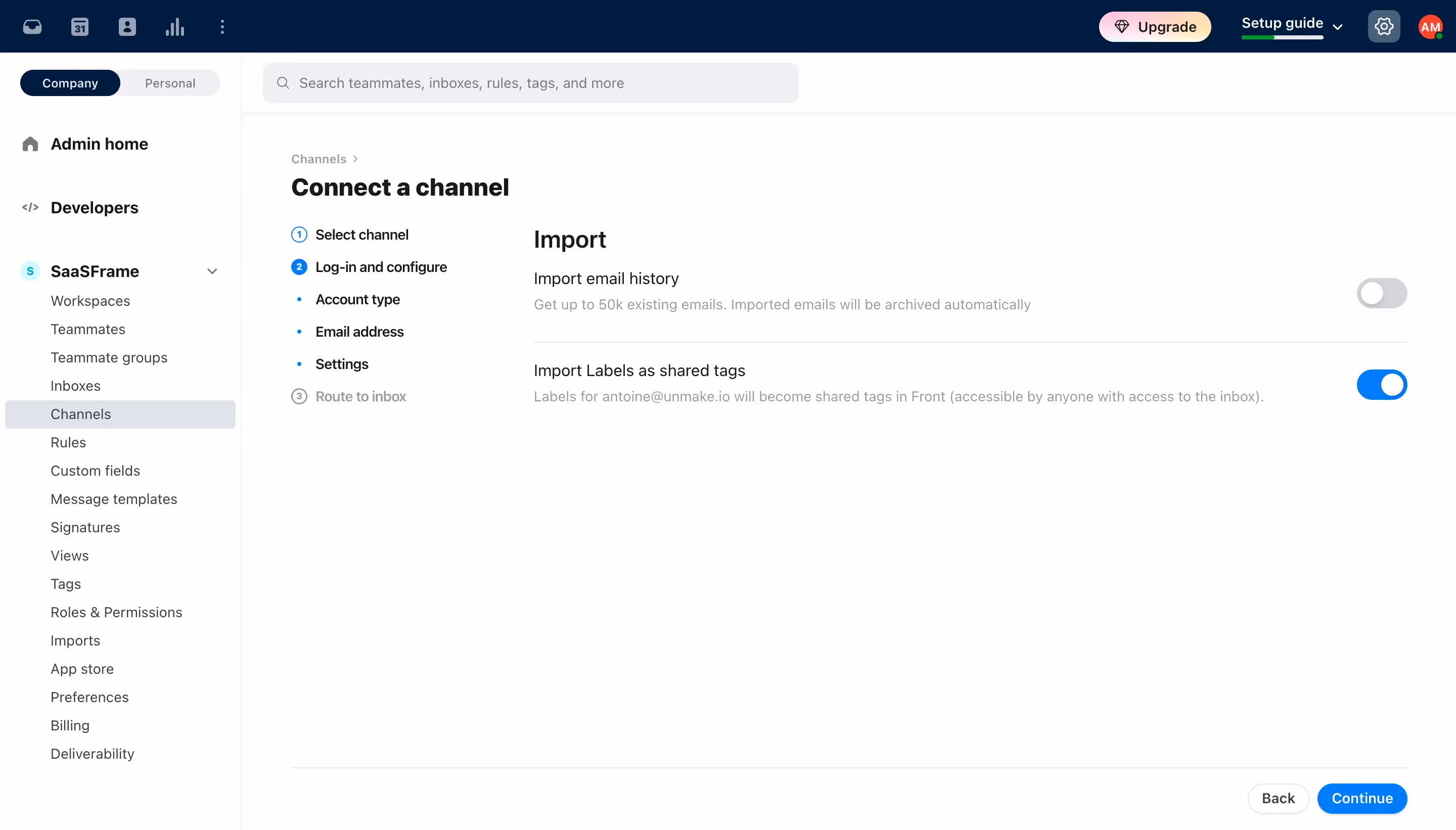Click the Channels breadcrumb chevron

356,159
